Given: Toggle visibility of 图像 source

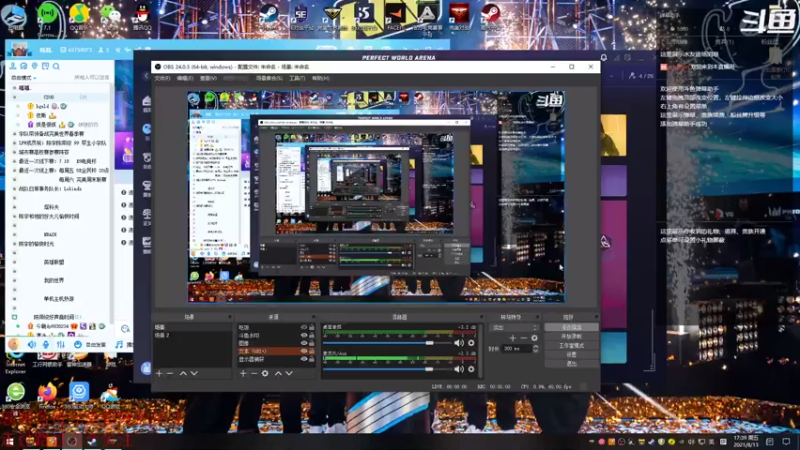Looking at the screenshot, I should (x=304, y=343).
